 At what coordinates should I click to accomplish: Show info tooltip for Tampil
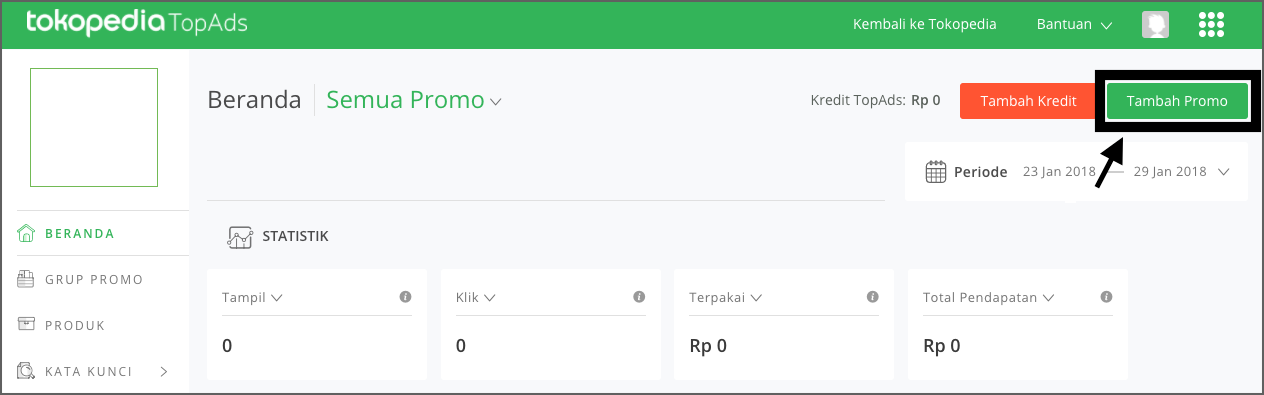coord(405,297)
